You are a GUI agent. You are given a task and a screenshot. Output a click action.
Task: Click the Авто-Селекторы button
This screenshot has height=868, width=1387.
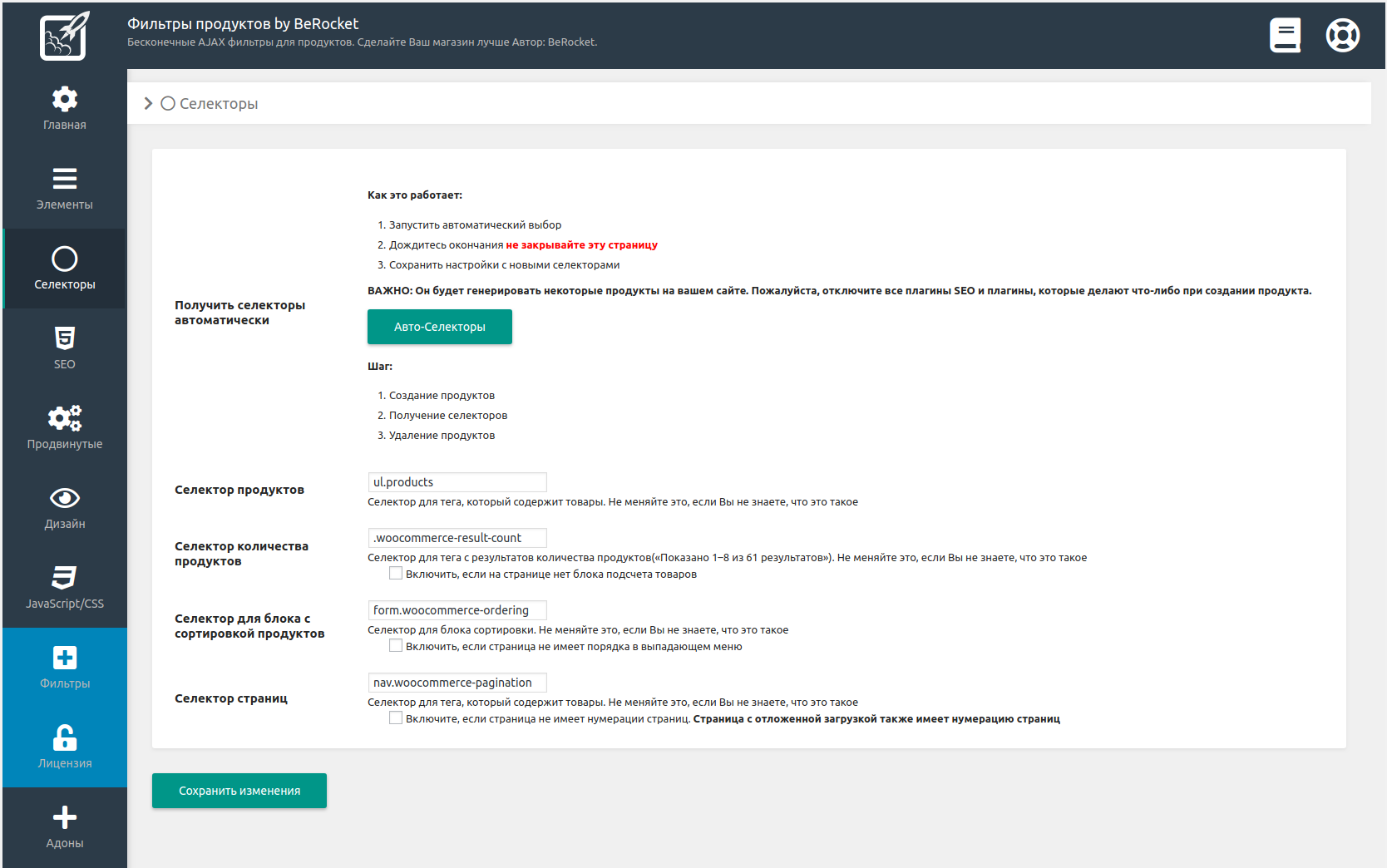[439, 327]
